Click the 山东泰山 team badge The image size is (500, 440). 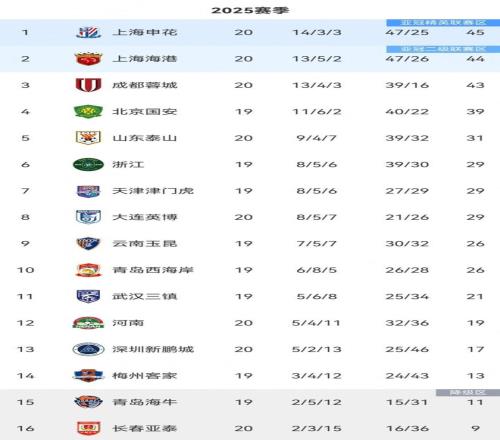point(88,138)
